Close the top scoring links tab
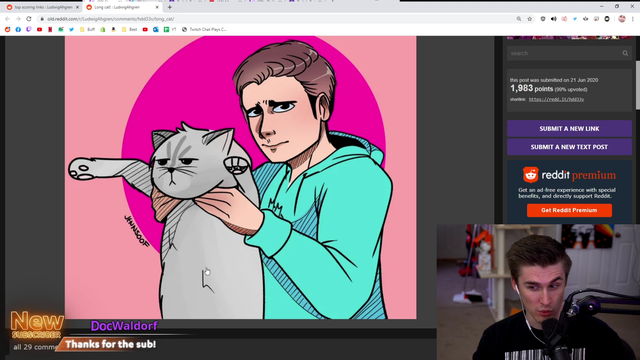 point(78,7)
